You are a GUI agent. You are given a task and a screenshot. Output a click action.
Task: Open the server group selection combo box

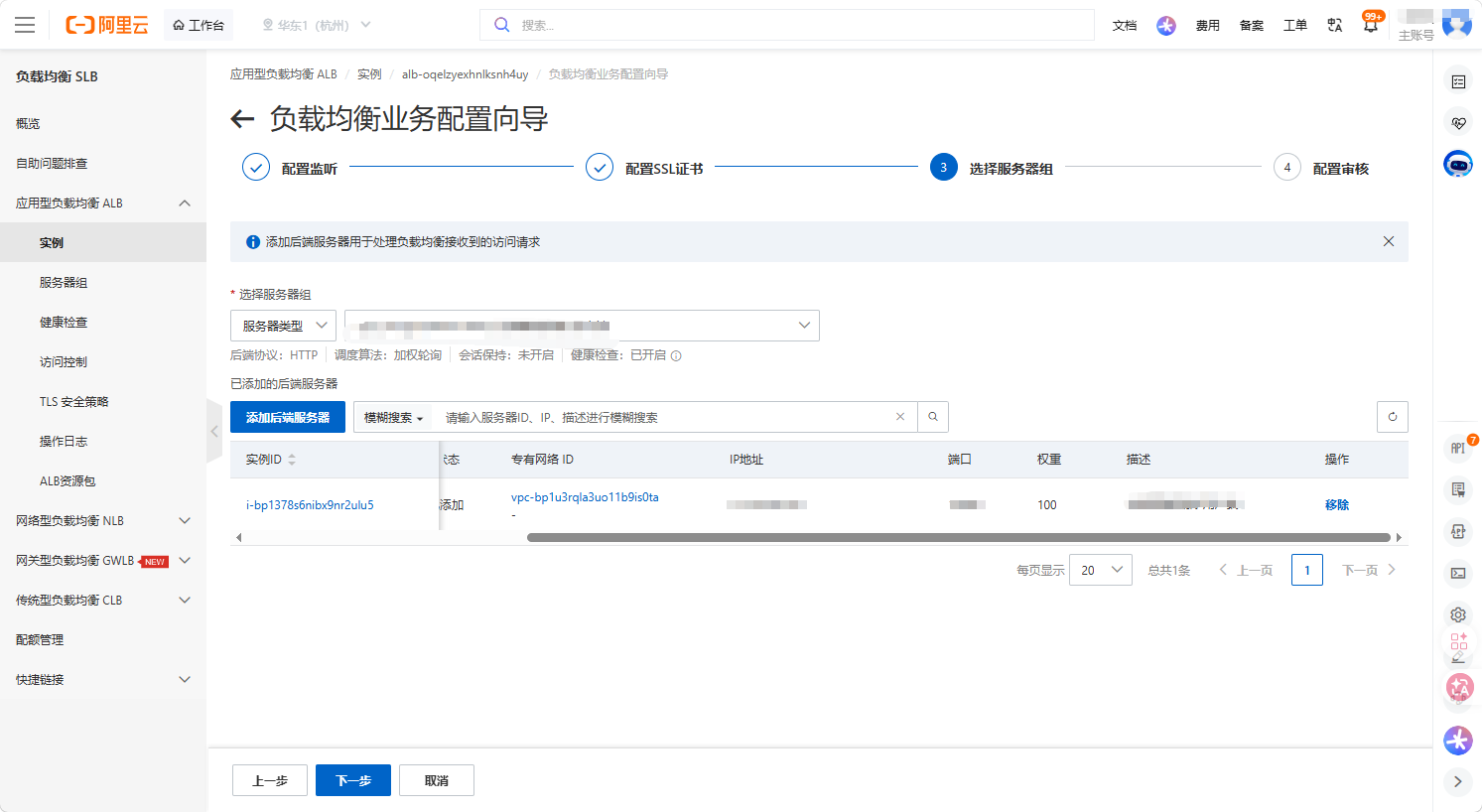[x=582, y=326]
